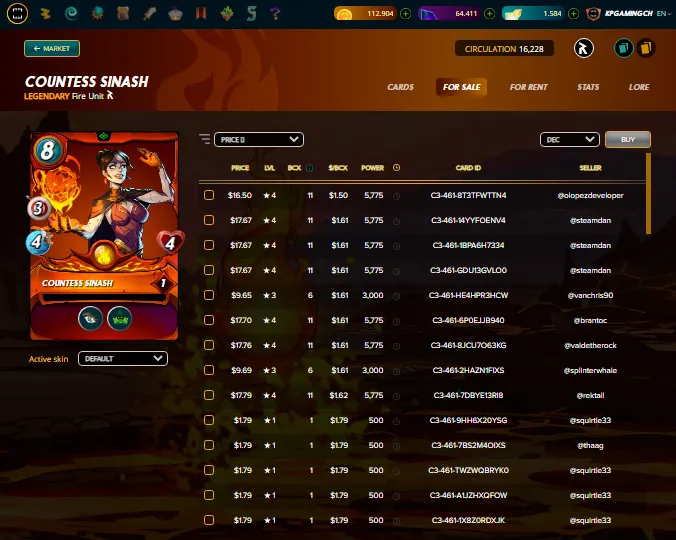This screenshot has width=676, height=540.
Task: Click the CIRCULATION 16,228 badge
Action: [x=504, y=49]
